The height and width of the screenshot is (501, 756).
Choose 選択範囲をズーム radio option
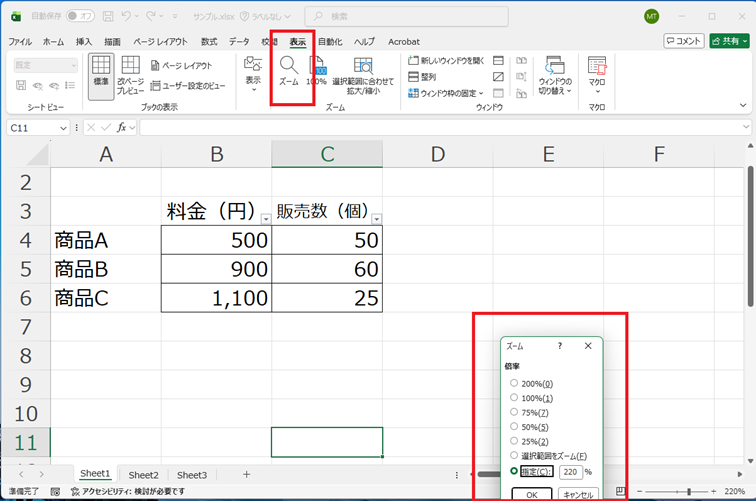coord(515,456)
